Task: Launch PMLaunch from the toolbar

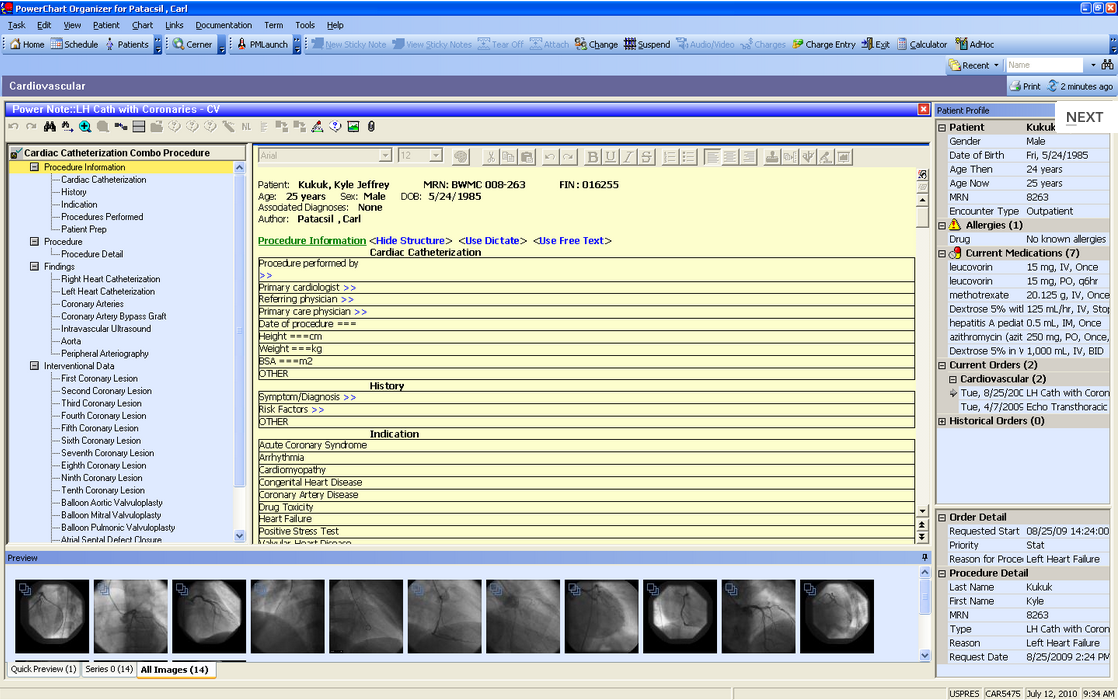Action: (262, 44)
